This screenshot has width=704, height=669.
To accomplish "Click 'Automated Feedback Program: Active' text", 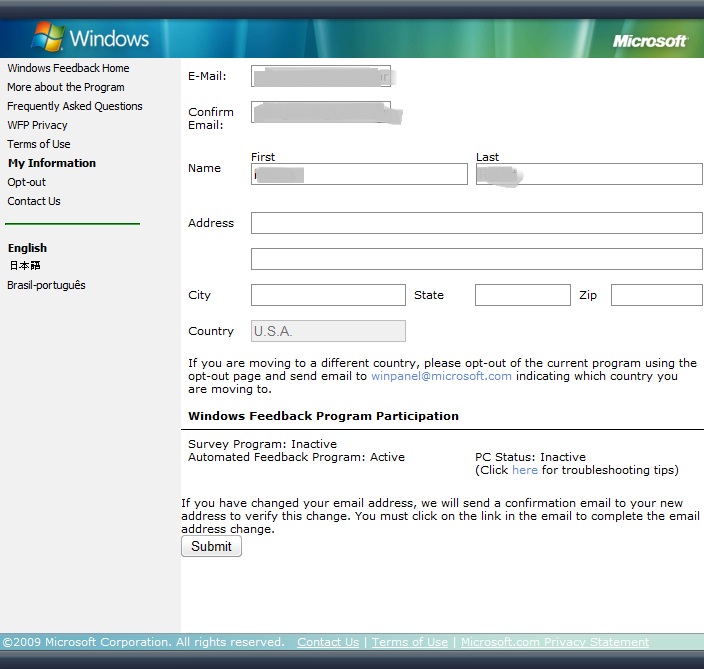I will click(x=296, y=457).
